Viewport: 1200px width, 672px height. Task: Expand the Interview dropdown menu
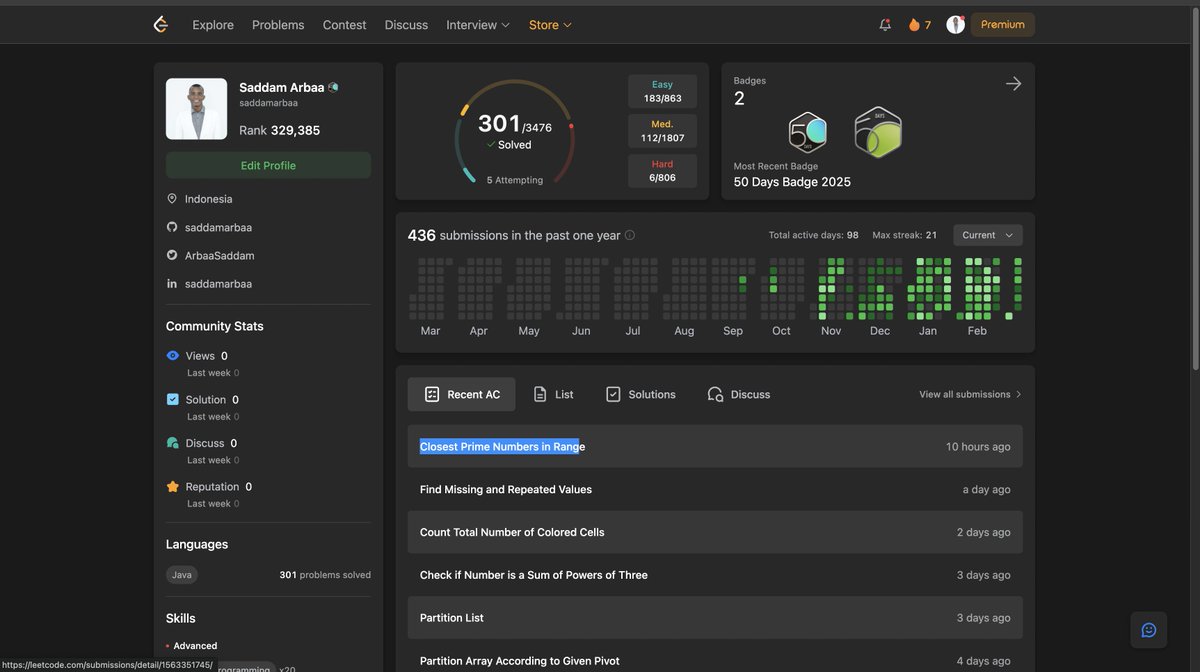tap(478, 25)
